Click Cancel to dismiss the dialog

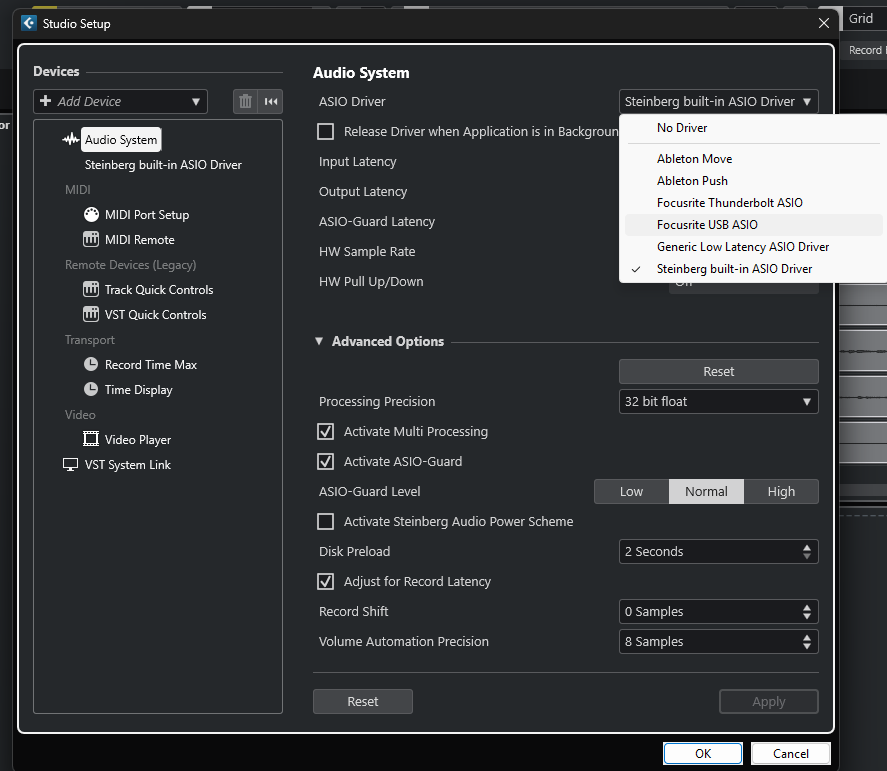(790, 753)
